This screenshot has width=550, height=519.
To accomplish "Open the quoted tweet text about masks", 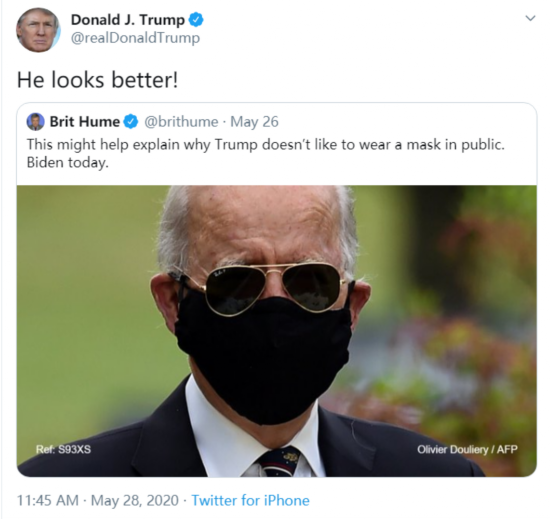I will click(266, 154).
